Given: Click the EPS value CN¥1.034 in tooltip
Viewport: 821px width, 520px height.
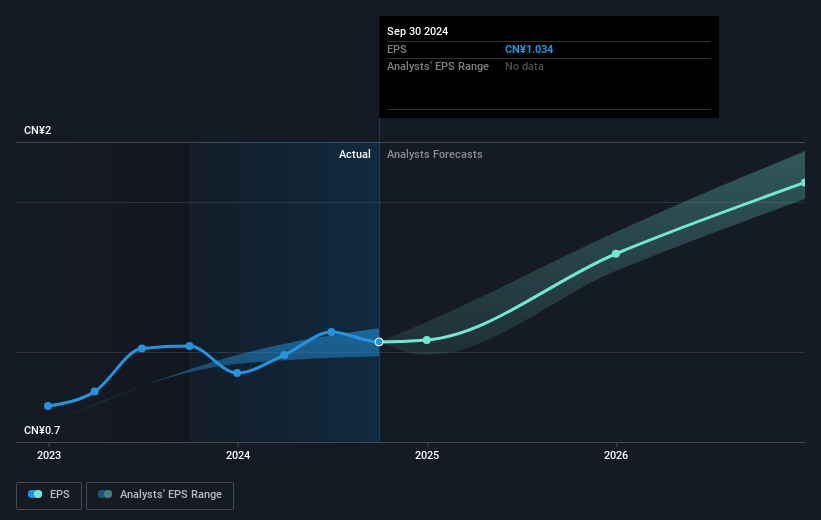Looking at the screenshot, I should 529,49.
